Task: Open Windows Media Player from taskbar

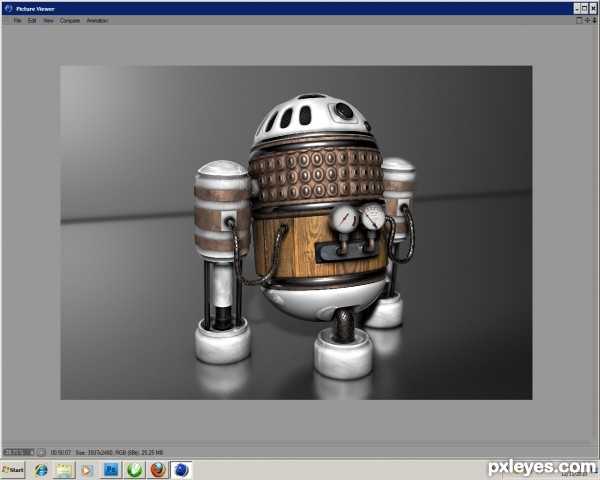Action: [x=87, y=470]
